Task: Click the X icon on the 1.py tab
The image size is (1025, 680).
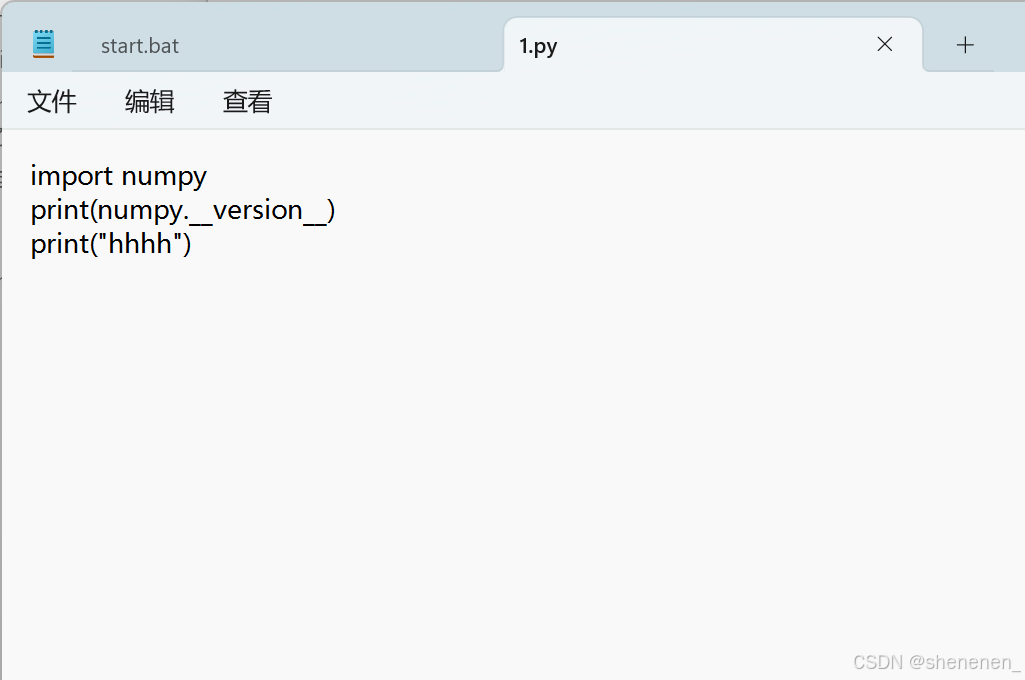Action: [884, 44]
